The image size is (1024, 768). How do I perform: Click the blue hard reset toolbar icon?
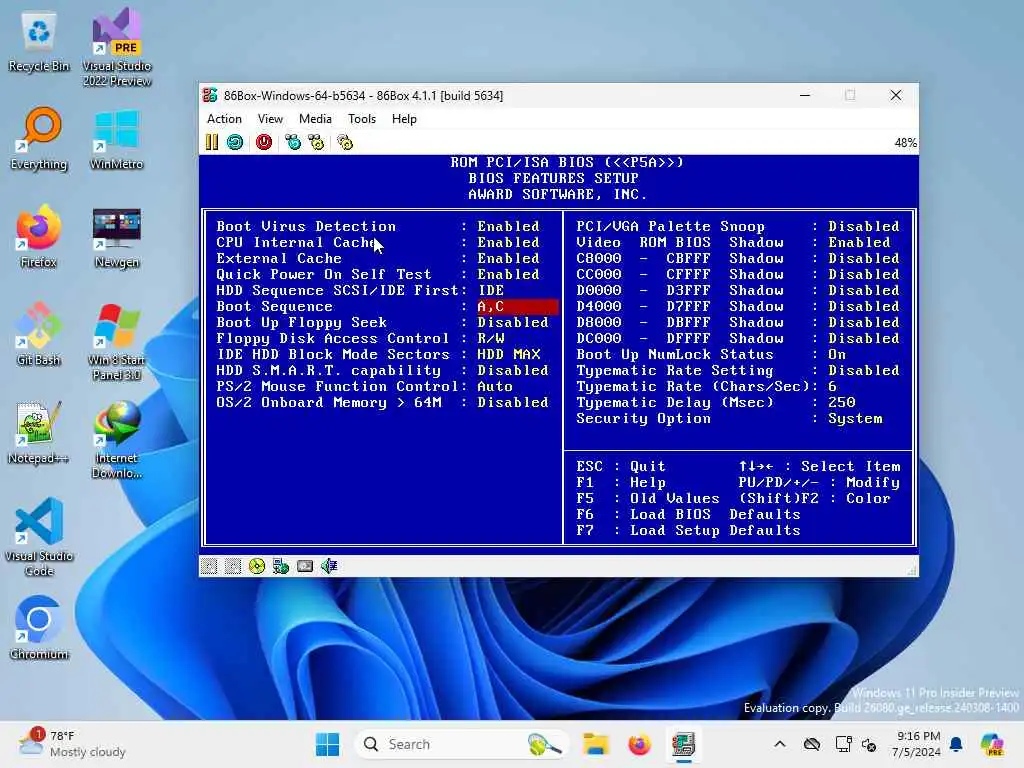coord(235,142)
